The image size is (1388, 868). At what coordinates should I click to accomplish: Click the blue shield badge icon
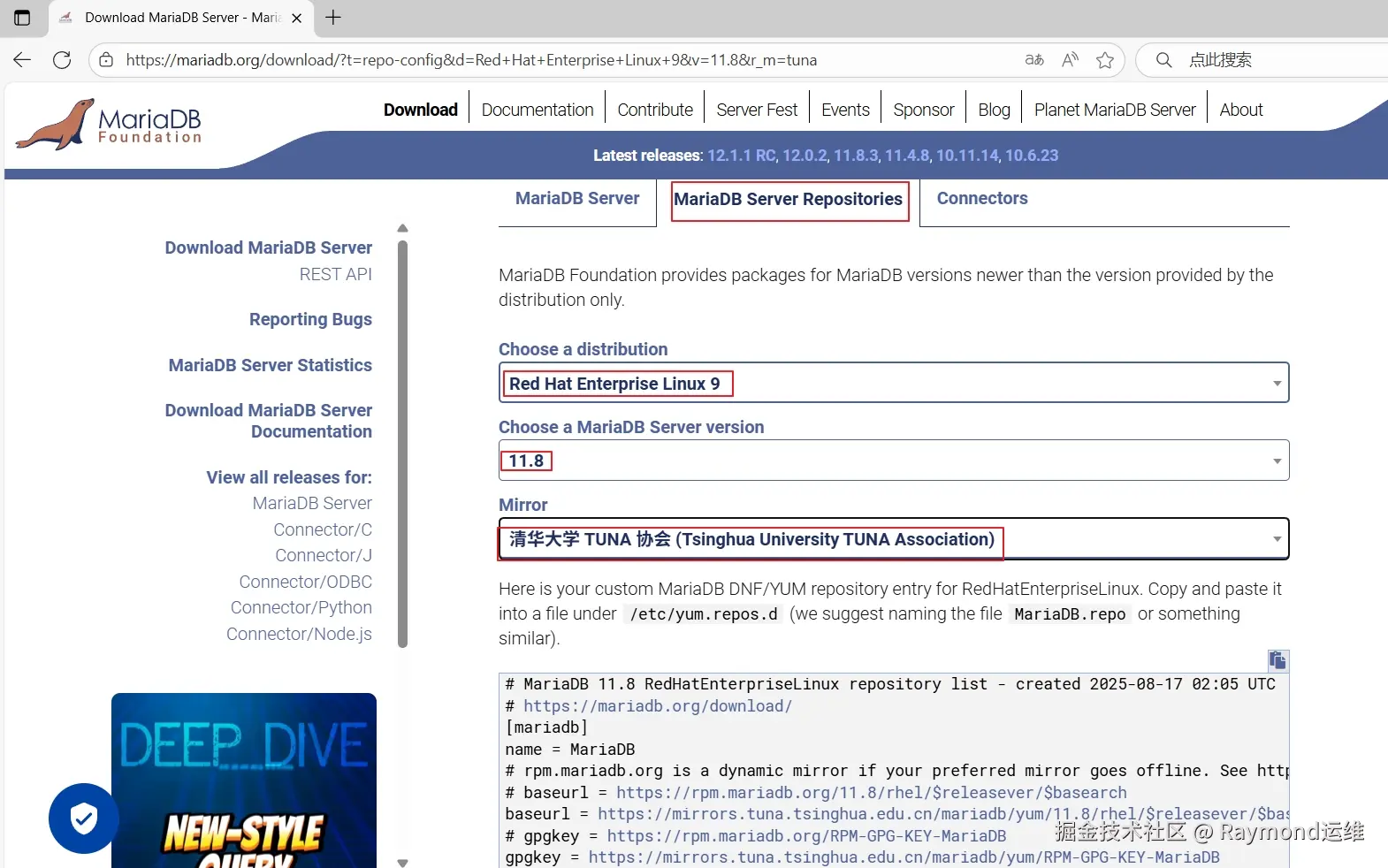[84, 819]
